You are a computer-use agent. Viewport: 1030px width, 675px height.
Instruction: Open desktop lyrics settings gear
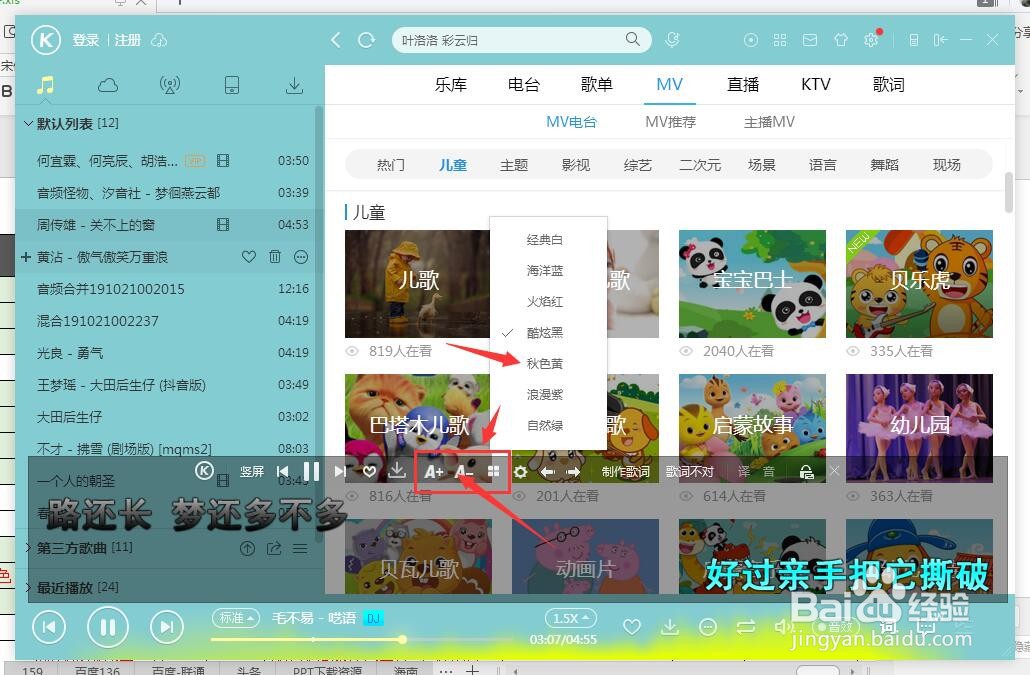tap(520, 471)
